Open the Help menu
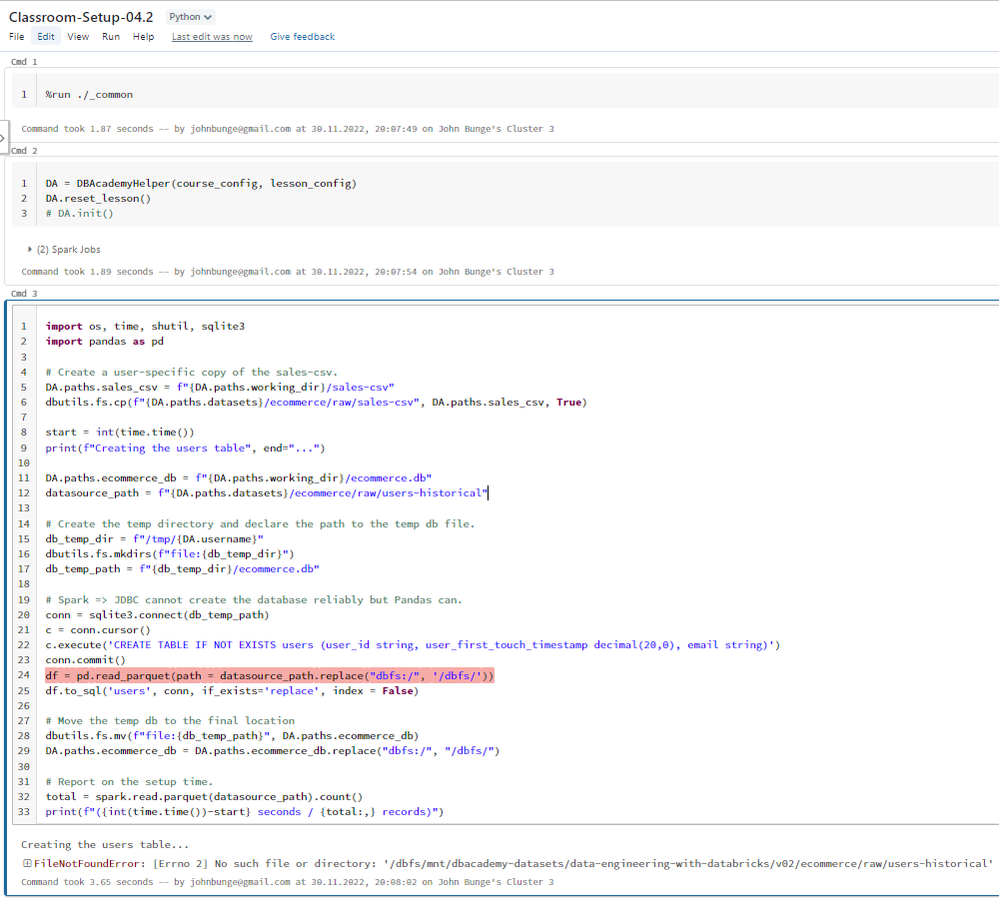Screen dimensions: 999x900 (144, 37)
